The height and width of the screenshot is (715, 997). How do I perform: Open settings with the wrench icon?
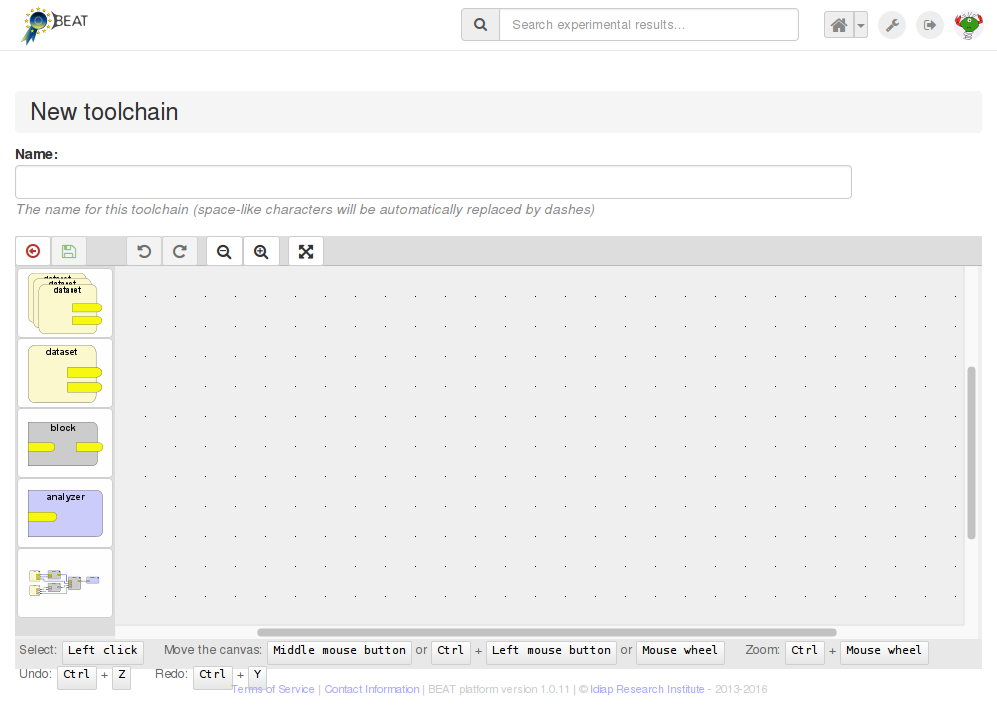coord(891,24)
